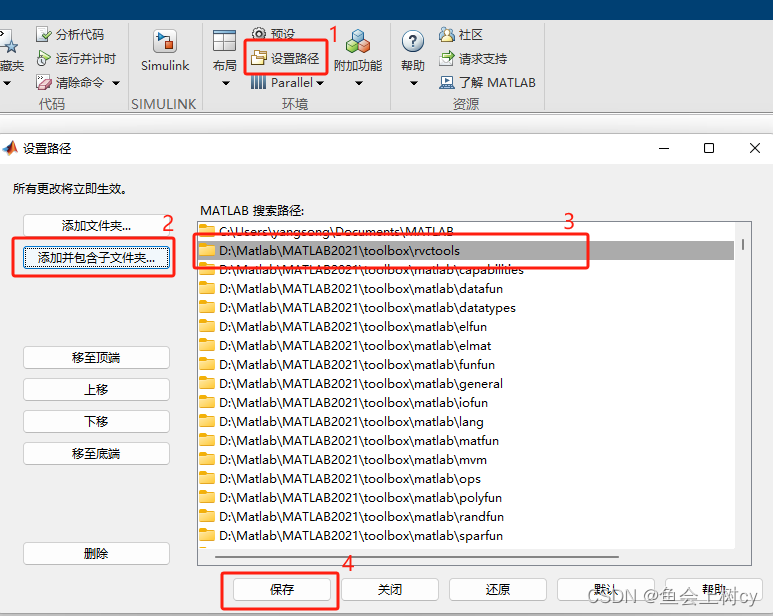773x616 pixels.
Task: Select toolbox\matlab\randfun path entry
Action: [466, 516]
